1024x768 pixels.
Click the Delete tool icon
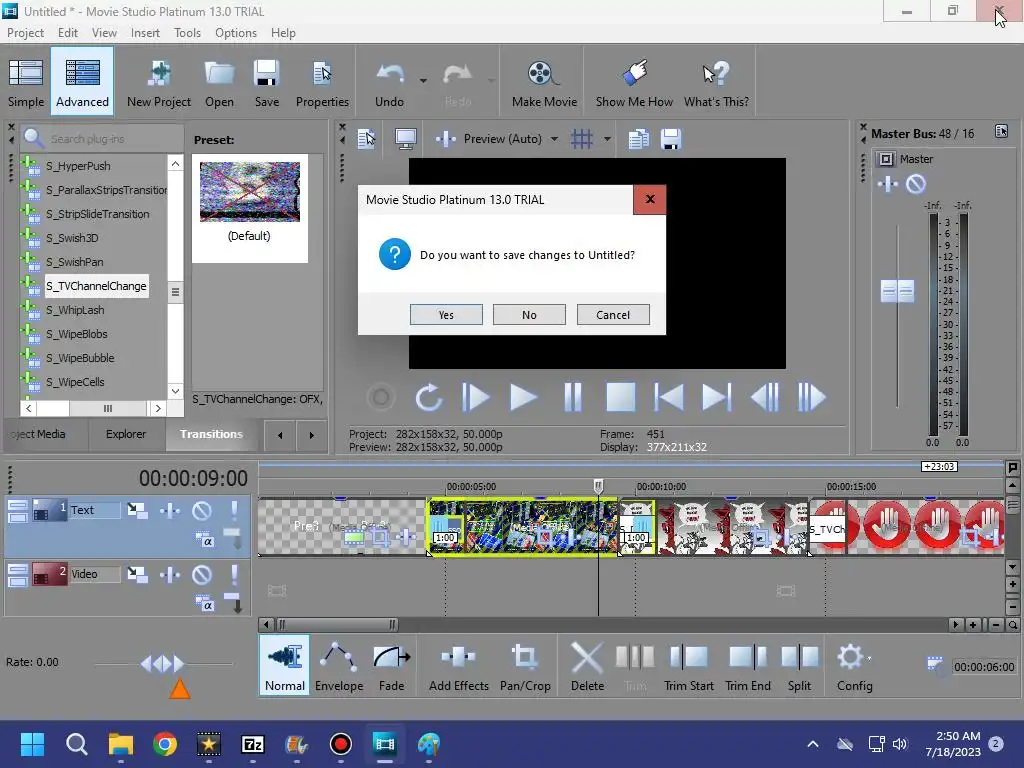pyautogui.click(x=587, y=666)
